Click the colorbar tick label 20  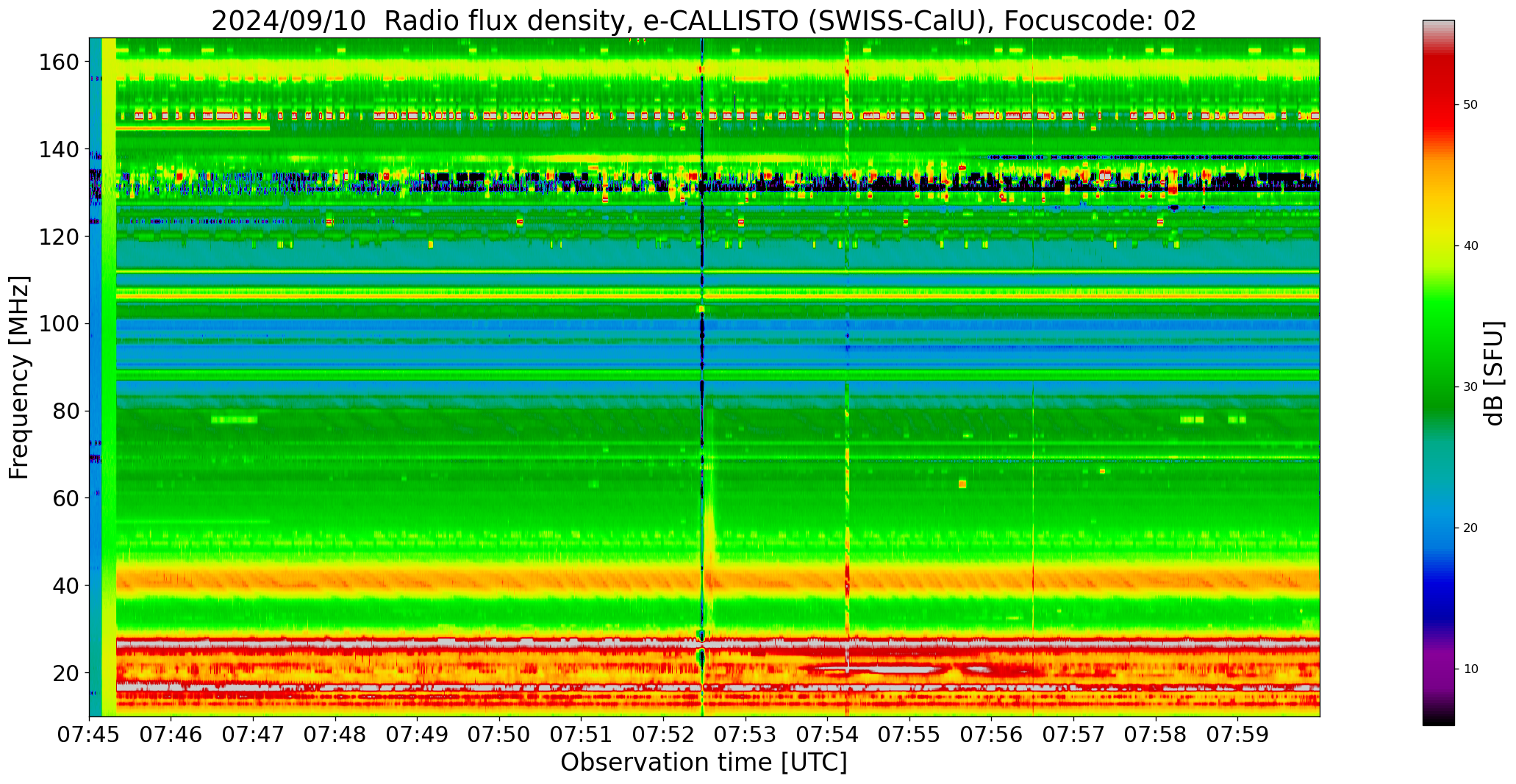click(1470, 528)
